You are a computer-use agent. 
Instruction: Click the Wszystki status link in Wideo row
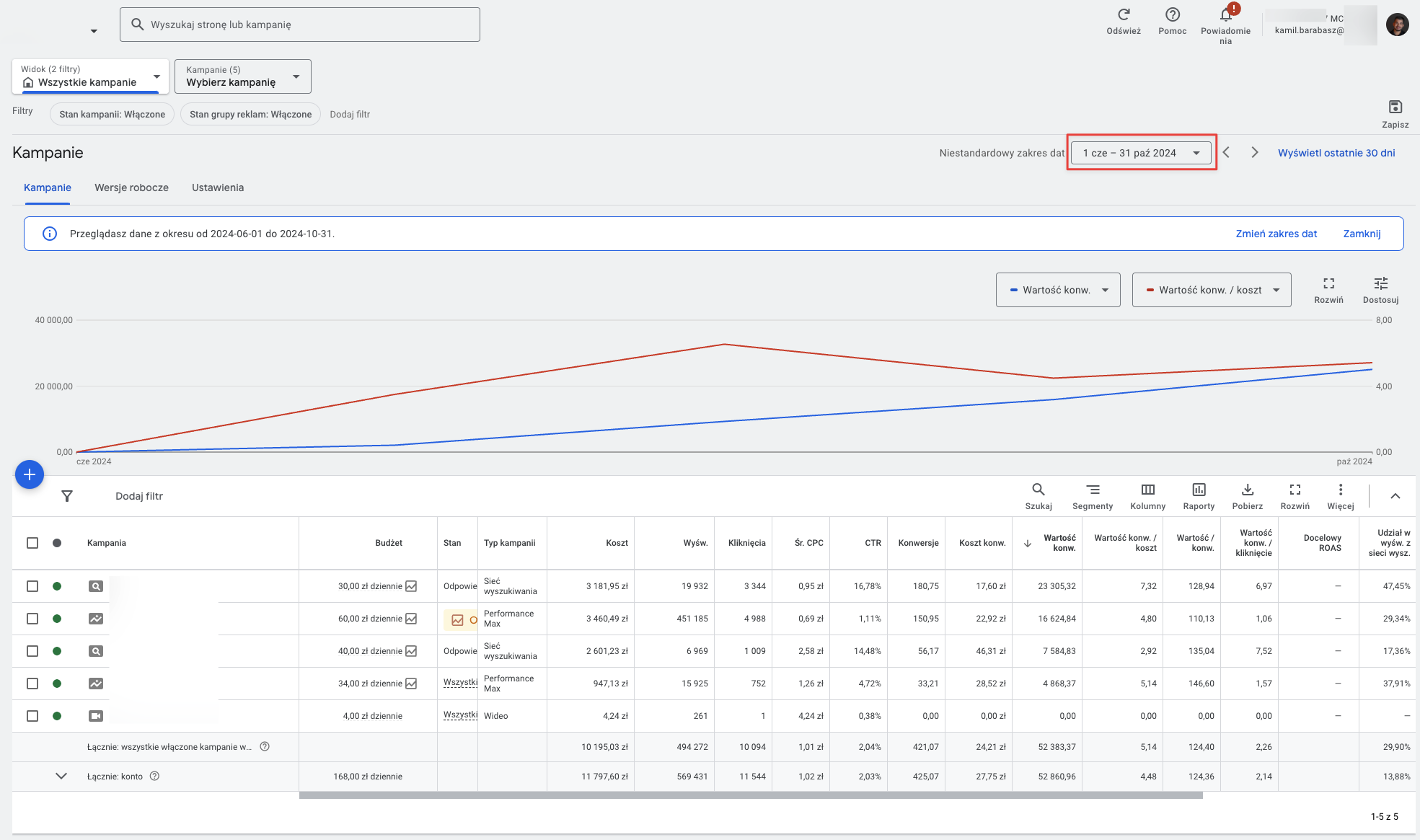point(460,715)
